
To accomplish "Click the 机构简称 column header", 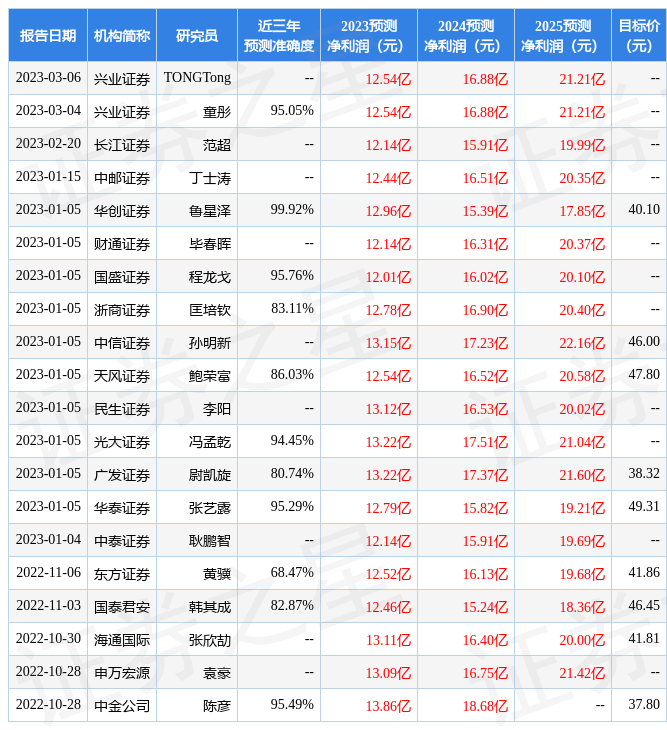I will tap(122, 35).
